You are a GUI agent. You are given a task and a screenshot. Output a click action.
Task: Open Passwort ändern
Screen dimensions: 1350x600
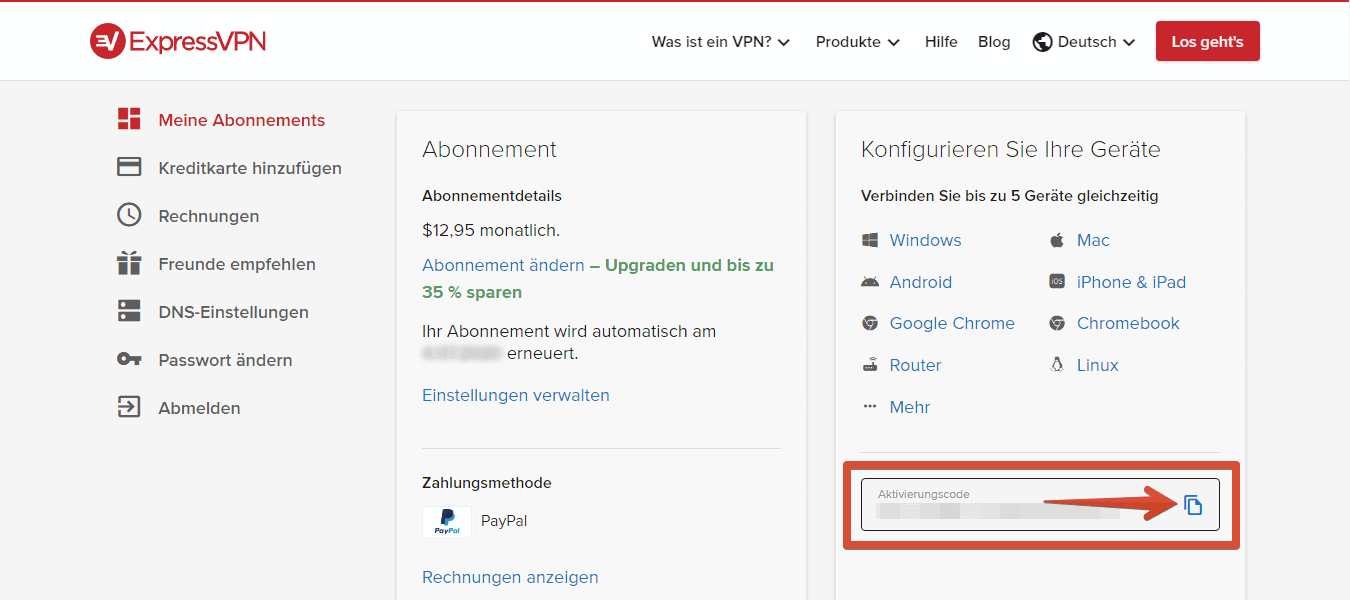[x=226, y=360]
